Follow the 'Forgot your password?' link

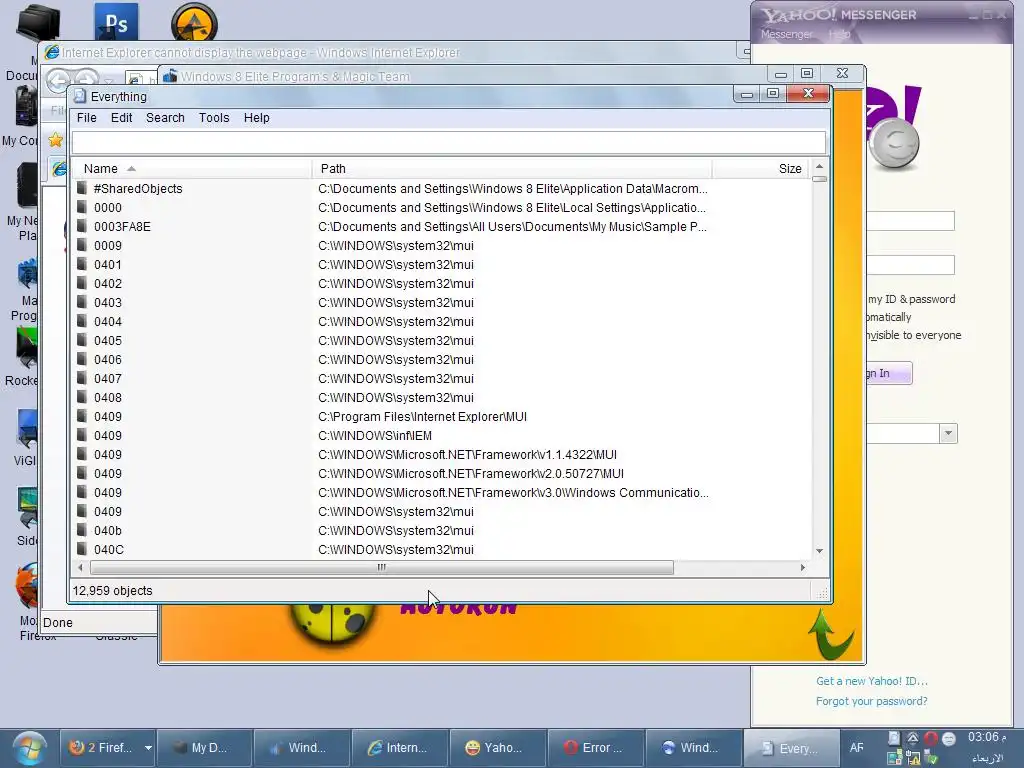point(872,701)
